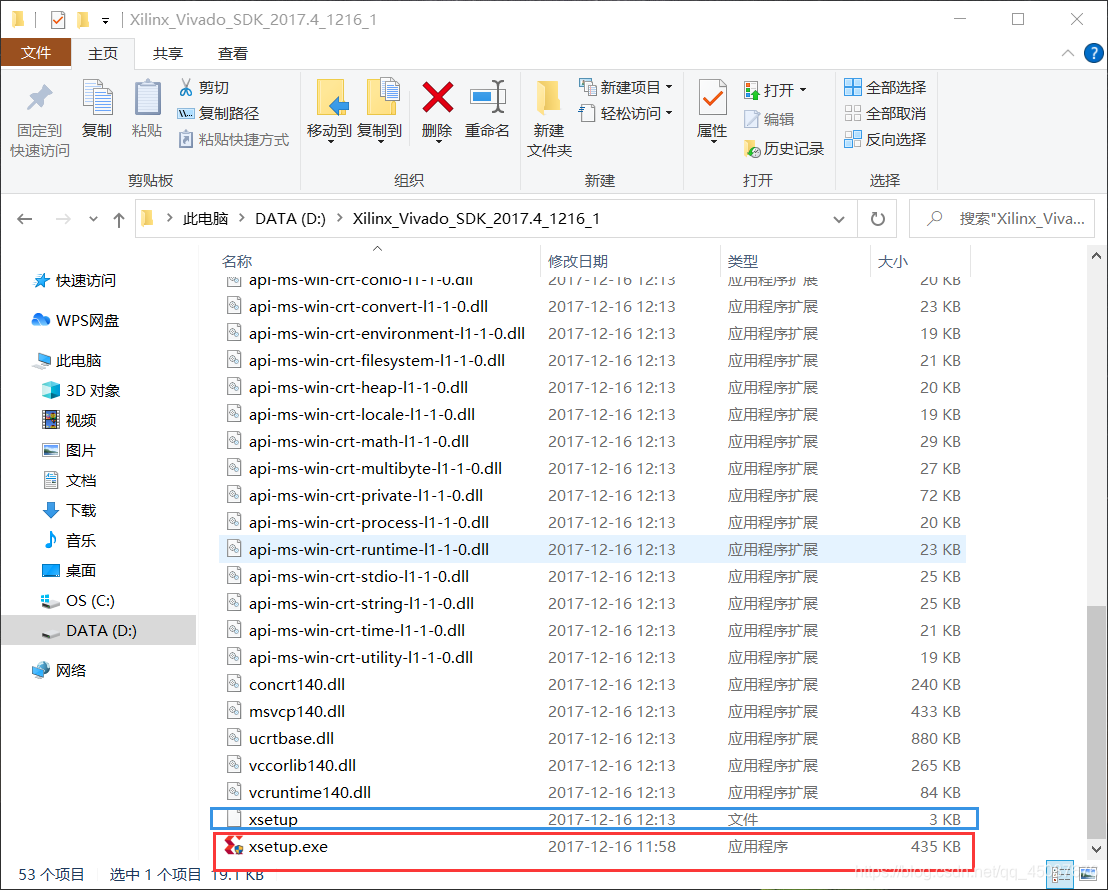Click the search Xilinx_Viva... input box
Screen dimensions: 1108x890
(1002, 219)
